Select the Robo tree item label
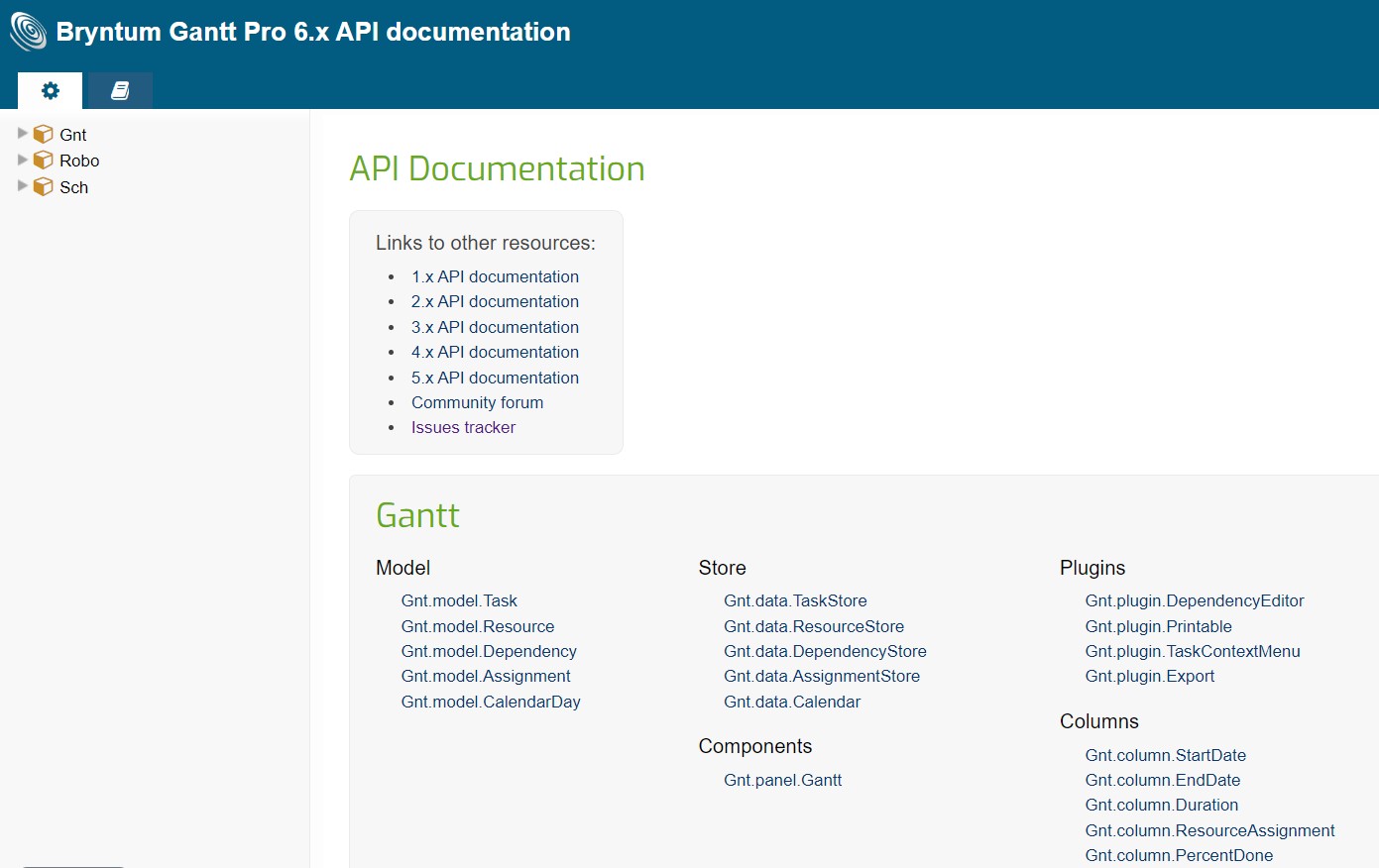This screenshot has height=868, width=1379. point(79,161)
